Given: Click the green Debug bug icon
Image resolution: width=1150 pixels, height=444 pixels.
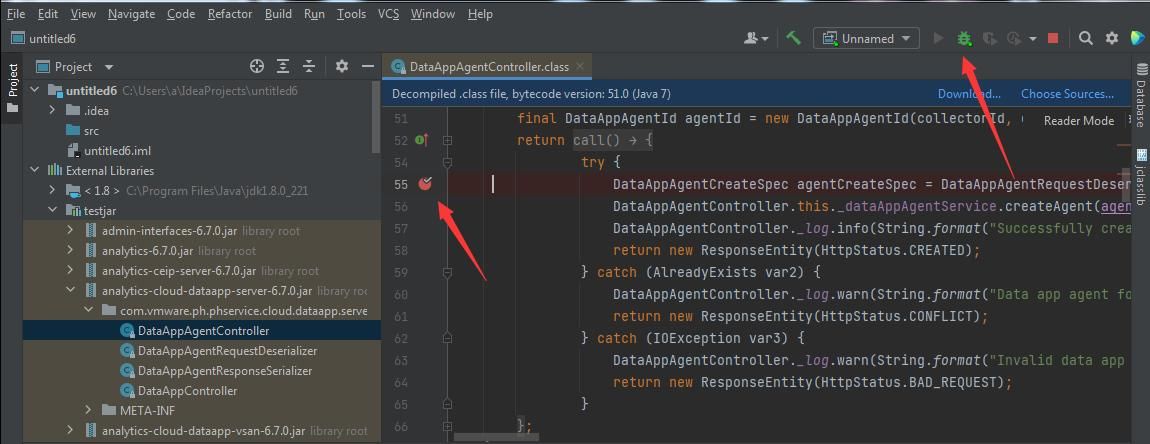Looking at the screenshot, I should click(964, 38).
